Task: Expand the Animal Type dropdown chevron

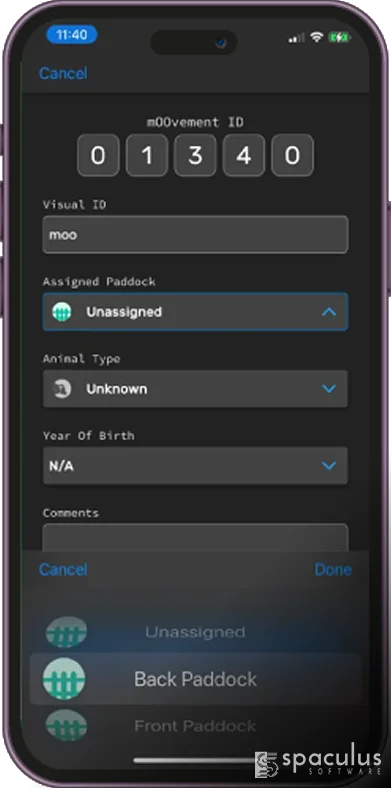Action: point(329,389)
